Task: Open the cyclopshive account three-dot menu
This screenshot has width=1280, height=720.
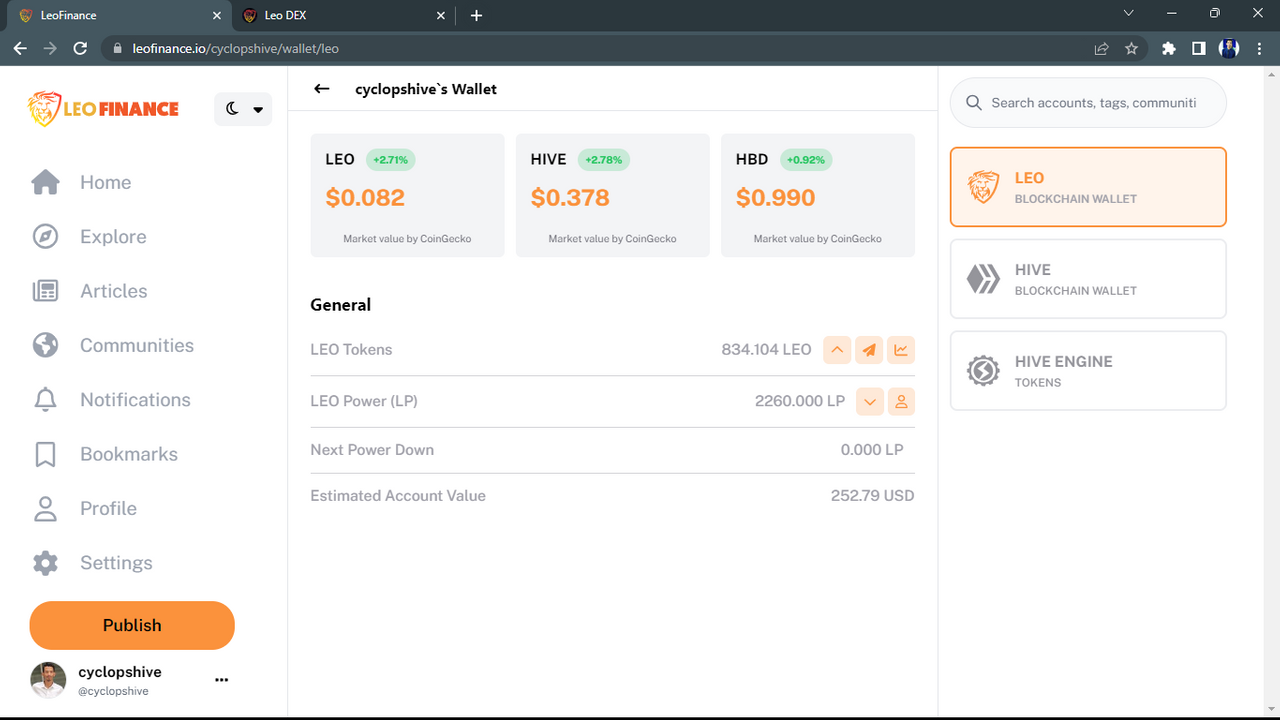Action: 222,680
